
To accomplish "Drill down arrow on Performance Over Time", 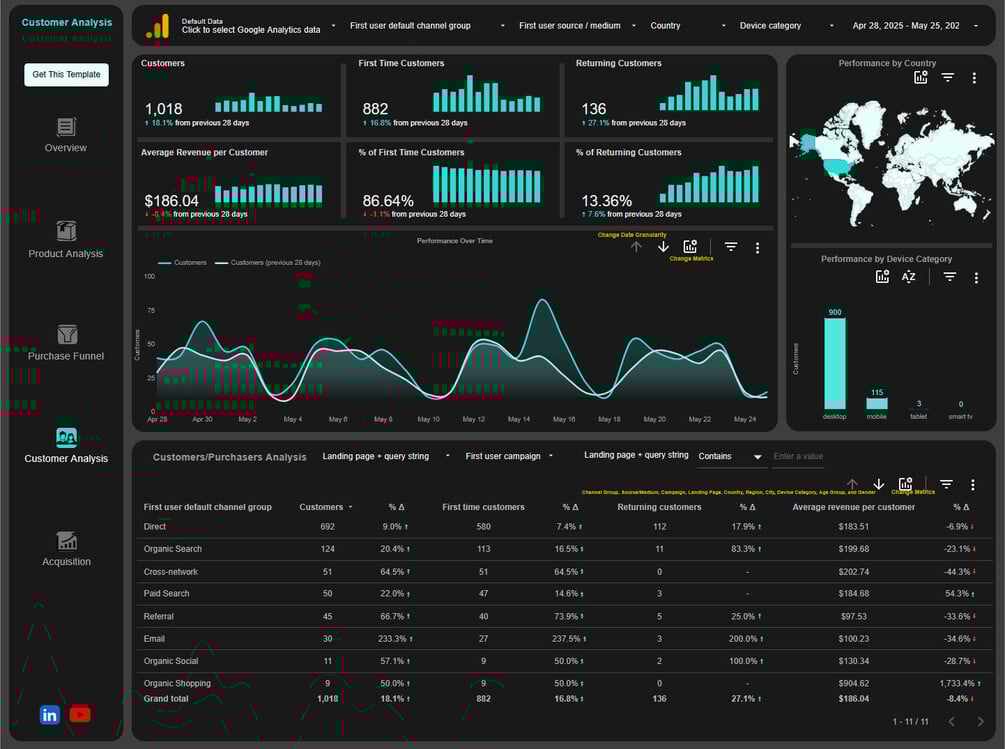I will pos(663,247).
